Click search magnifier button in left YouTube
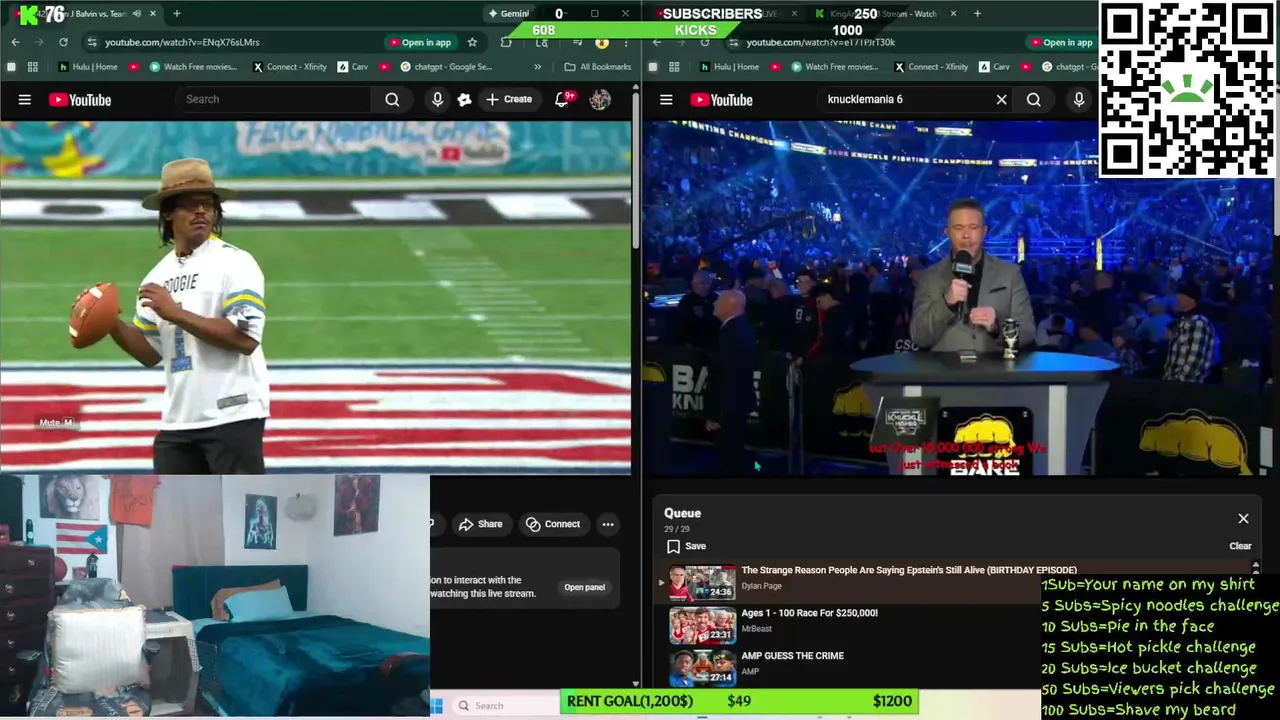The height and width of the screenshot is (720, 1280). [x=392, y=99]
